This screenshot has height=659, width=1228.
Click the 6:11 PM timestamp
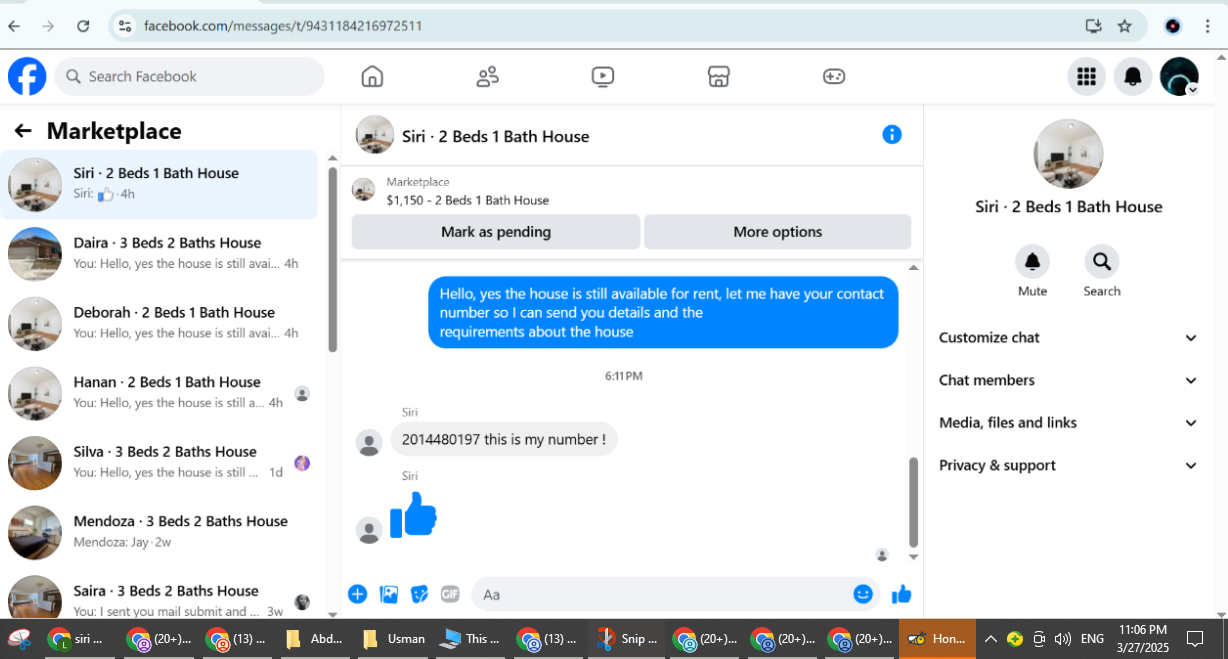(x=624, y=376)
